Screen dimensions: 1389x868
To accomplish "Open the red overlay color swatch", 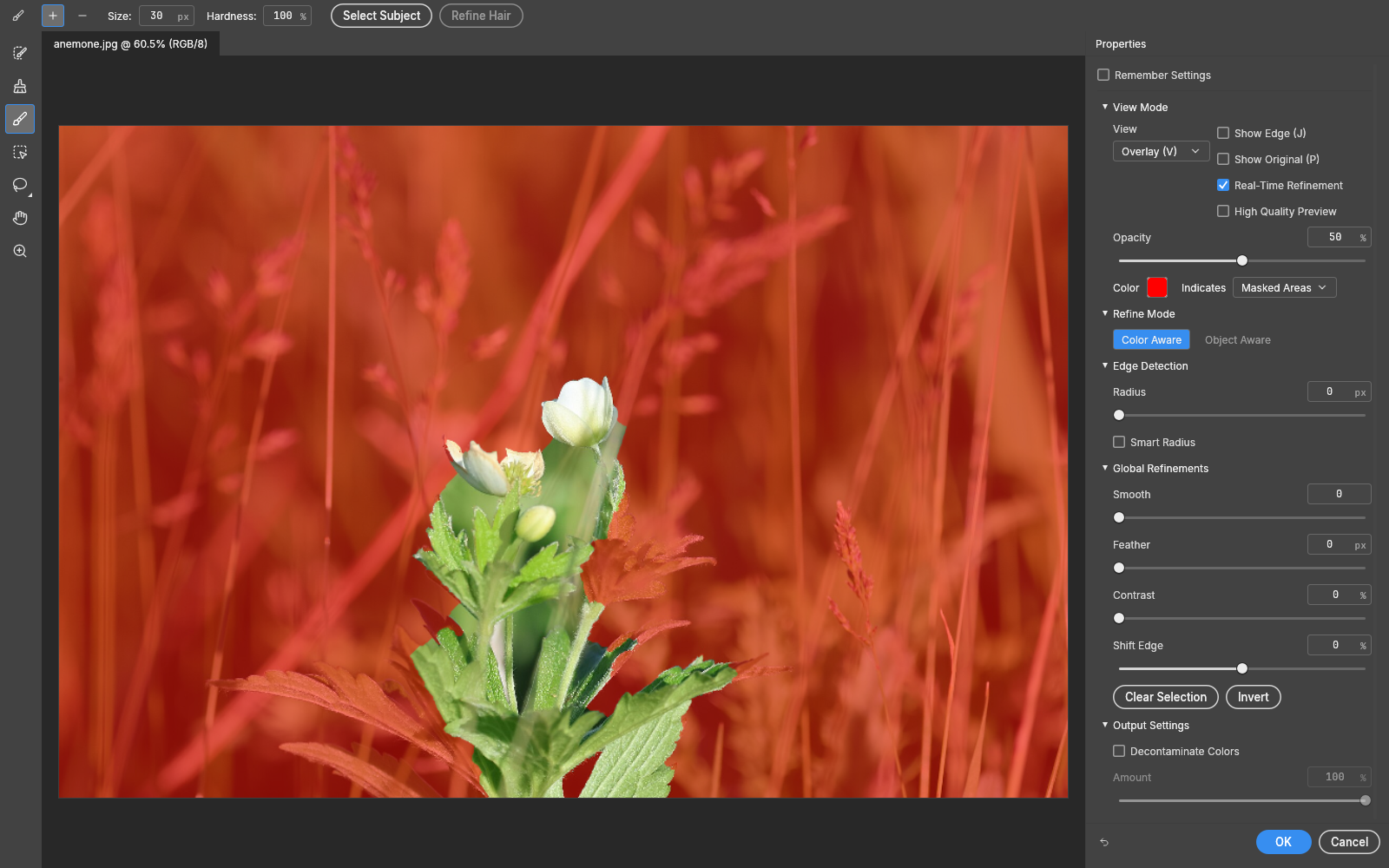I will click(x=1156, y=287).
